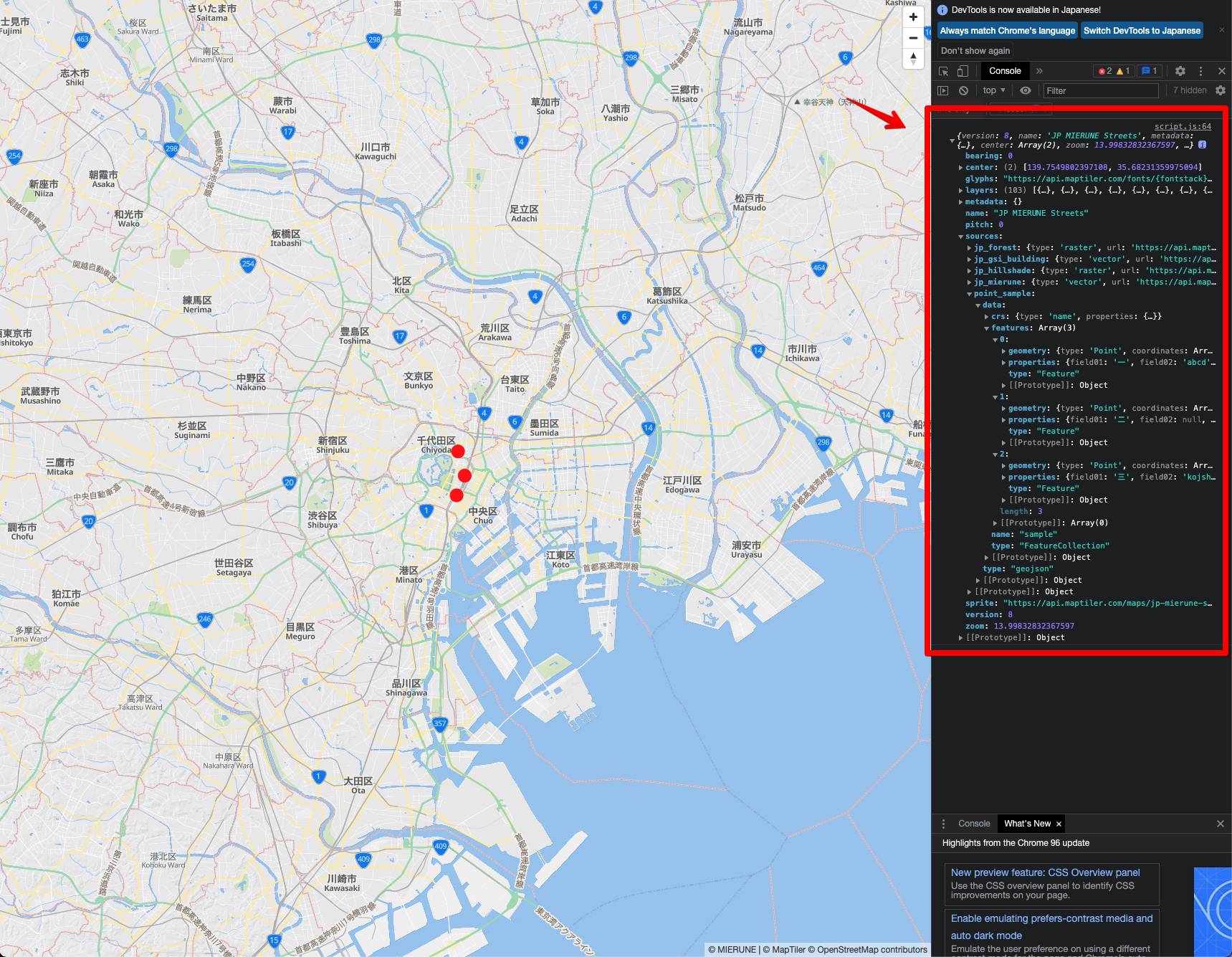Close the What's New tab
Image resolution: width=1232 pixels, height=957 pixels.
coord(1059,824)
